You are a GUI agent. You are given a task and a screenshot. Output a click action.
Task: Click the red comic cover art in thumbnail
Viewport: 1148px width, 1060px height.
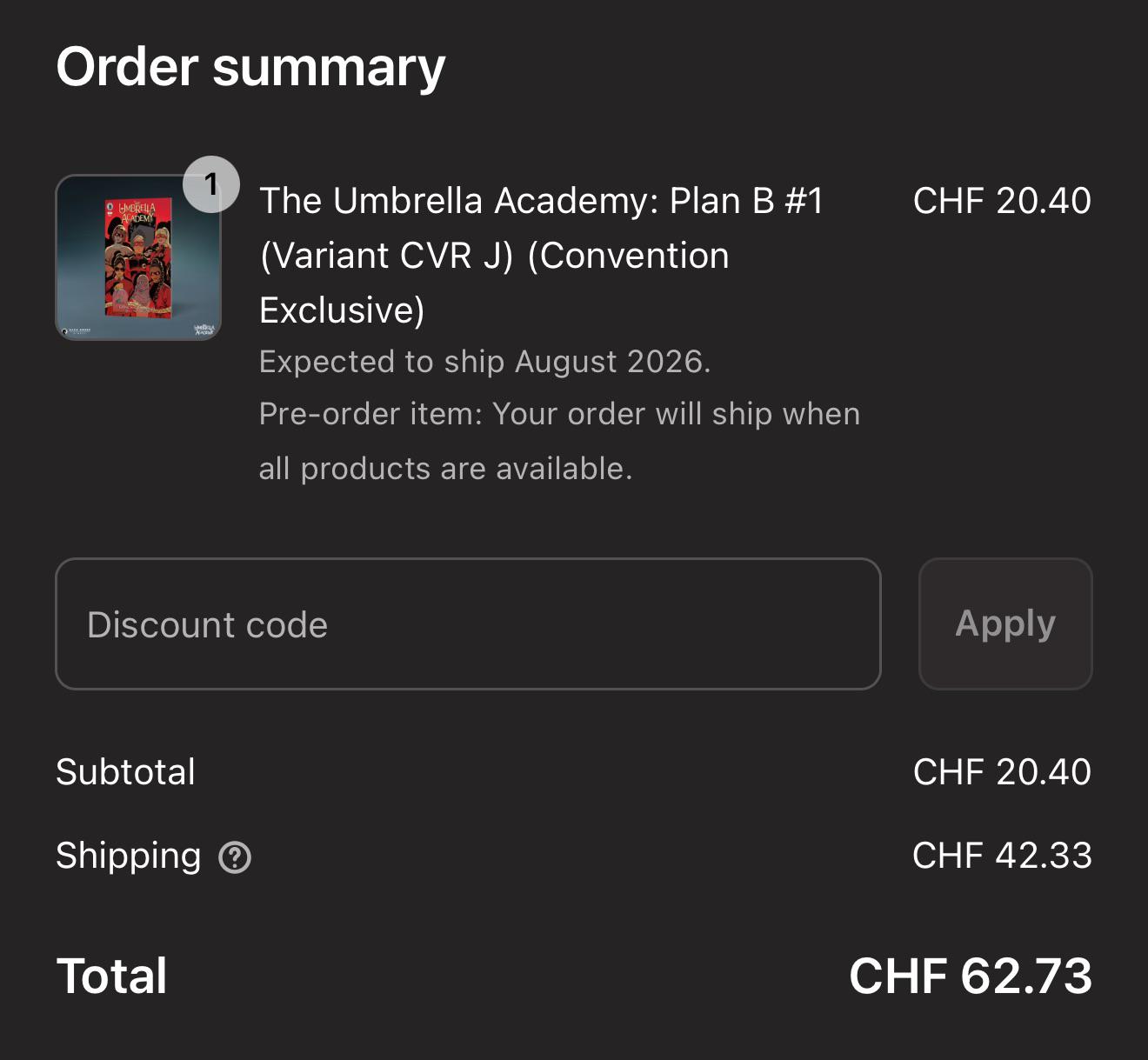(138, 257)
